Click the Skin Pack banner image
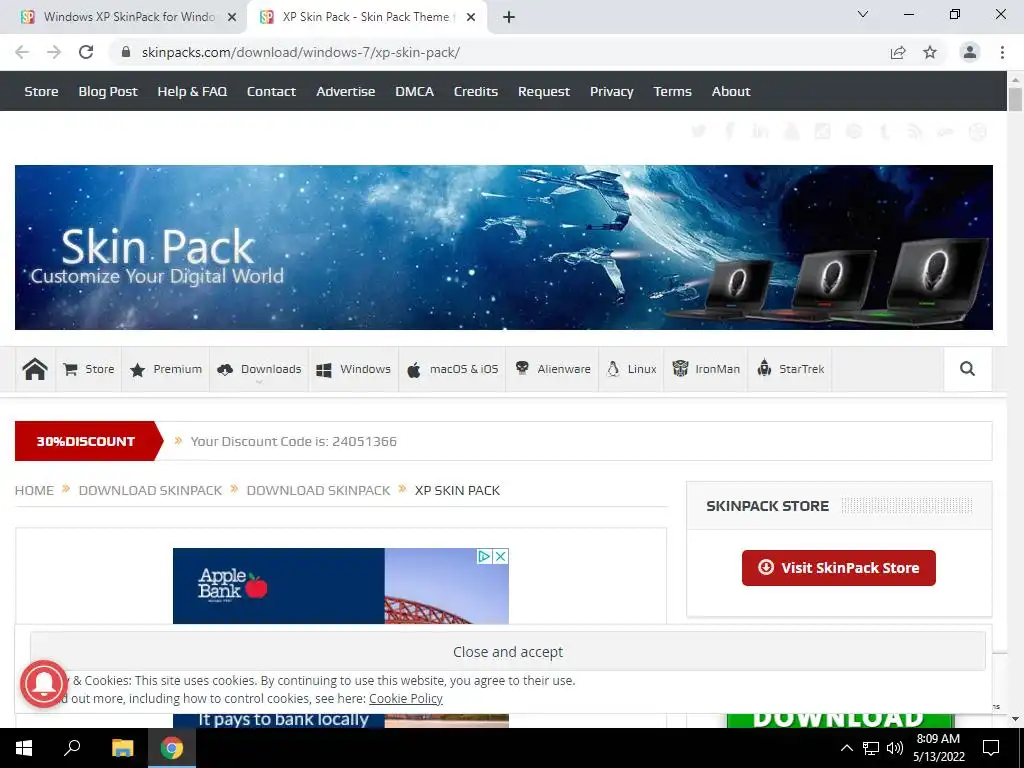Image resolution: width=1024 pixels, height=768 pixels. tap(504, 247)
